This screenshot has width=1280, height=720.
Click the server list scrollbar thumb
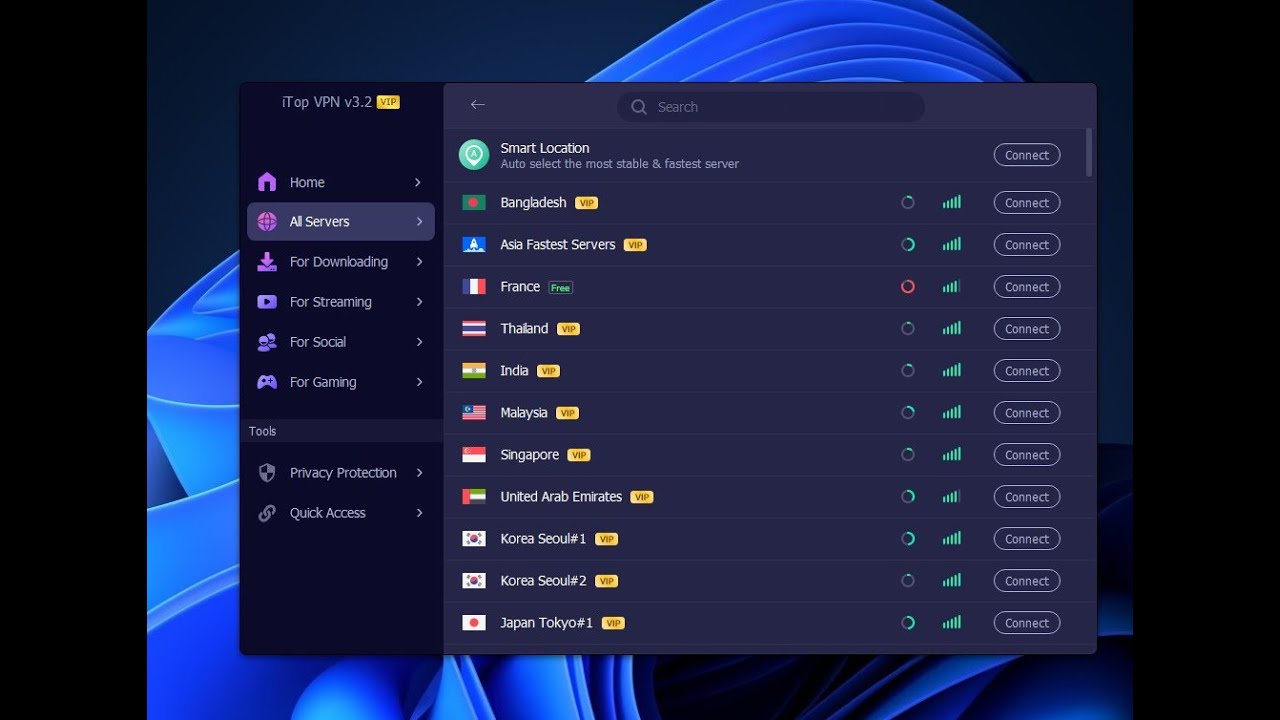coord(1089,153)
